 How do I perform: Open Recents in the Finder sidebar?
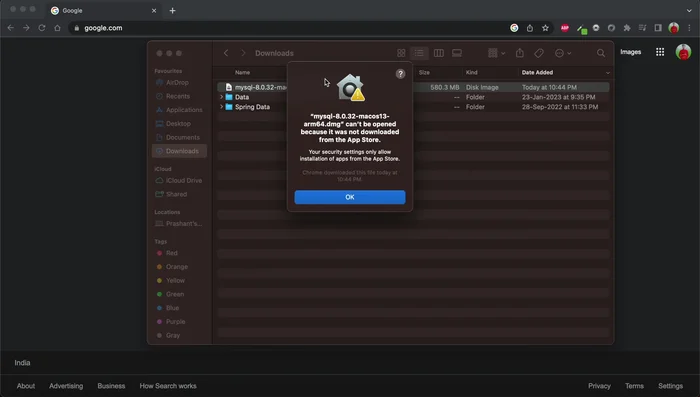click(x=178, y=96)
